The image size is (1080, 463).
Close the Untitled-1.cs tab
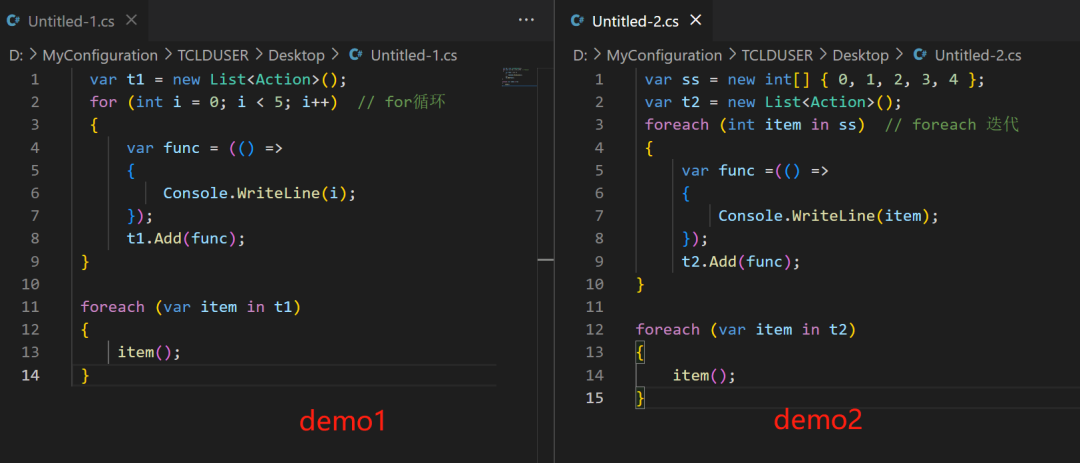(131, 20)
